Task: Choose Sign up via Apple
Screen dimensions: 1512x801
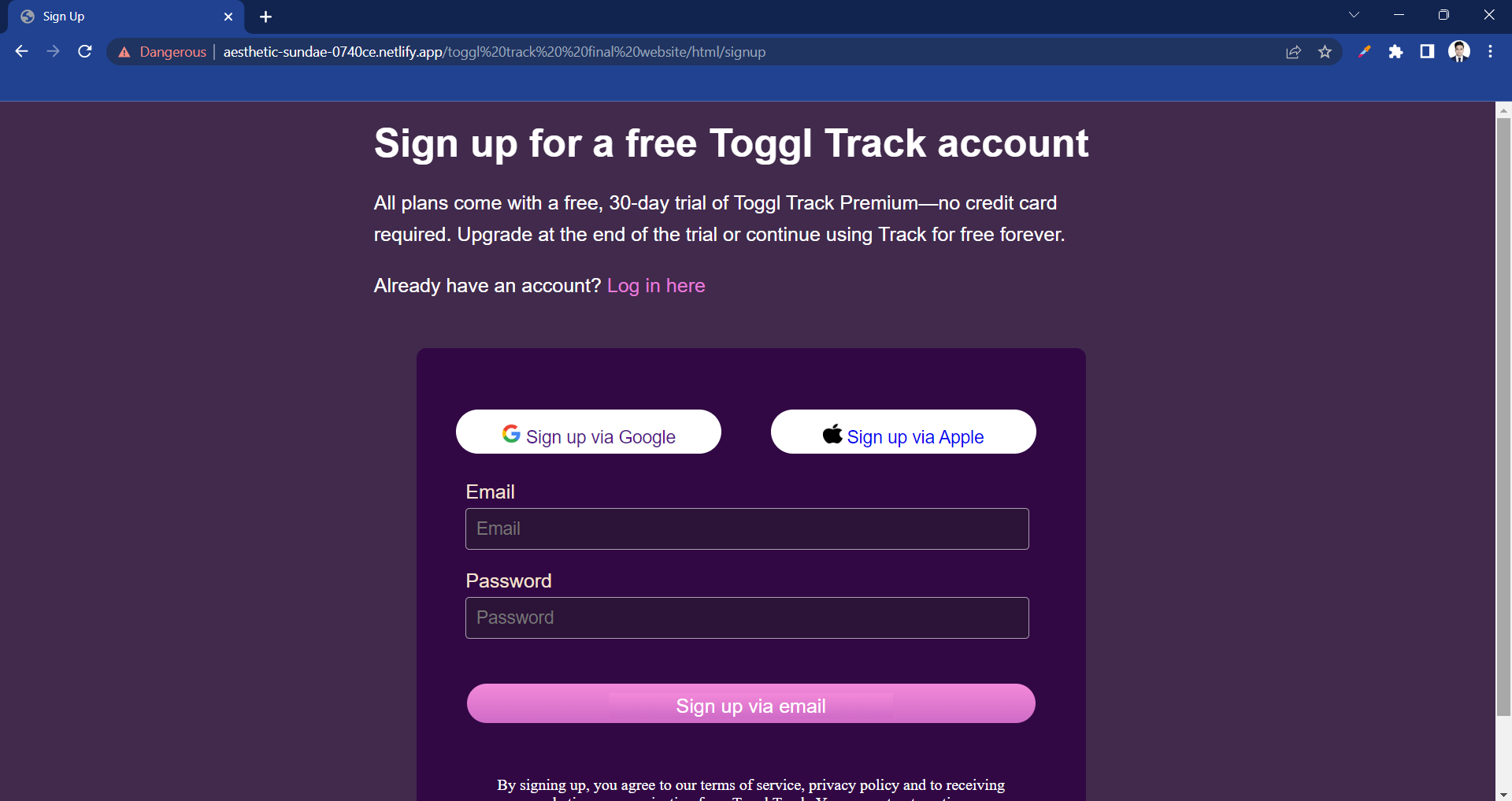Action: [x=903, y=432]
